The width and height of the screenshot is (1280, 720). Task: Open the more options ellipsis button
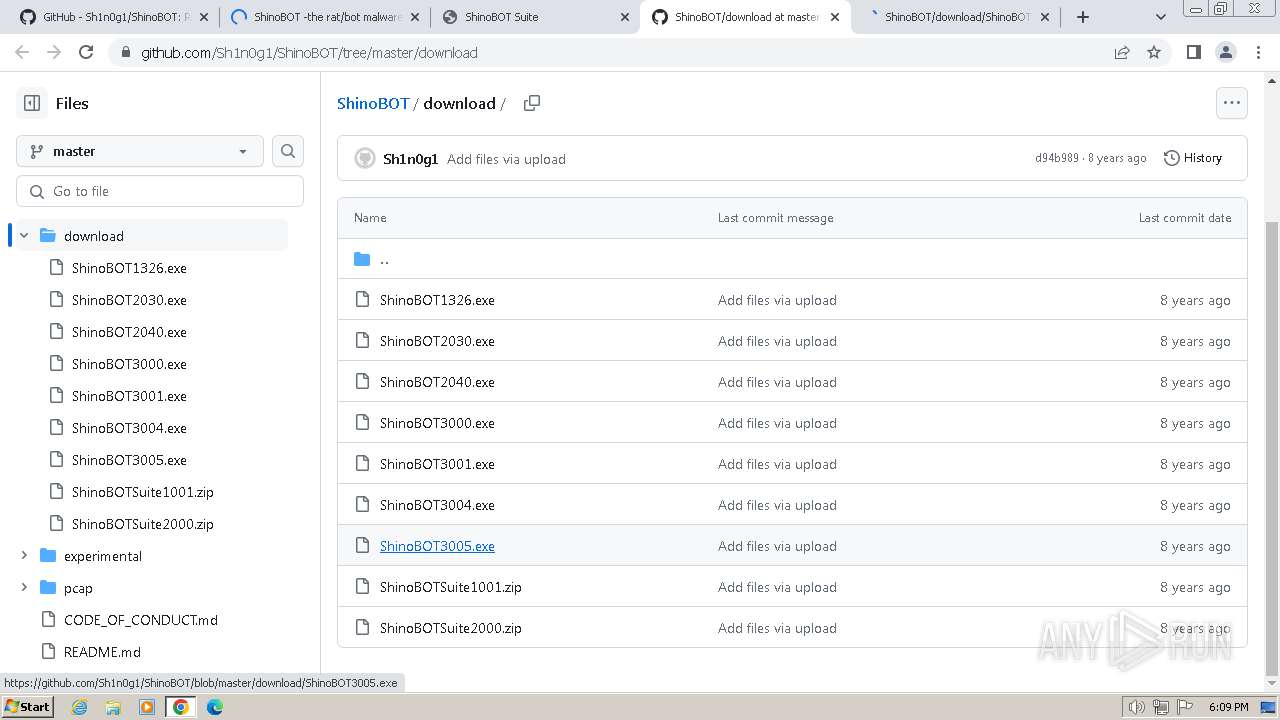pyautogui.click(x=1231, y=103)
